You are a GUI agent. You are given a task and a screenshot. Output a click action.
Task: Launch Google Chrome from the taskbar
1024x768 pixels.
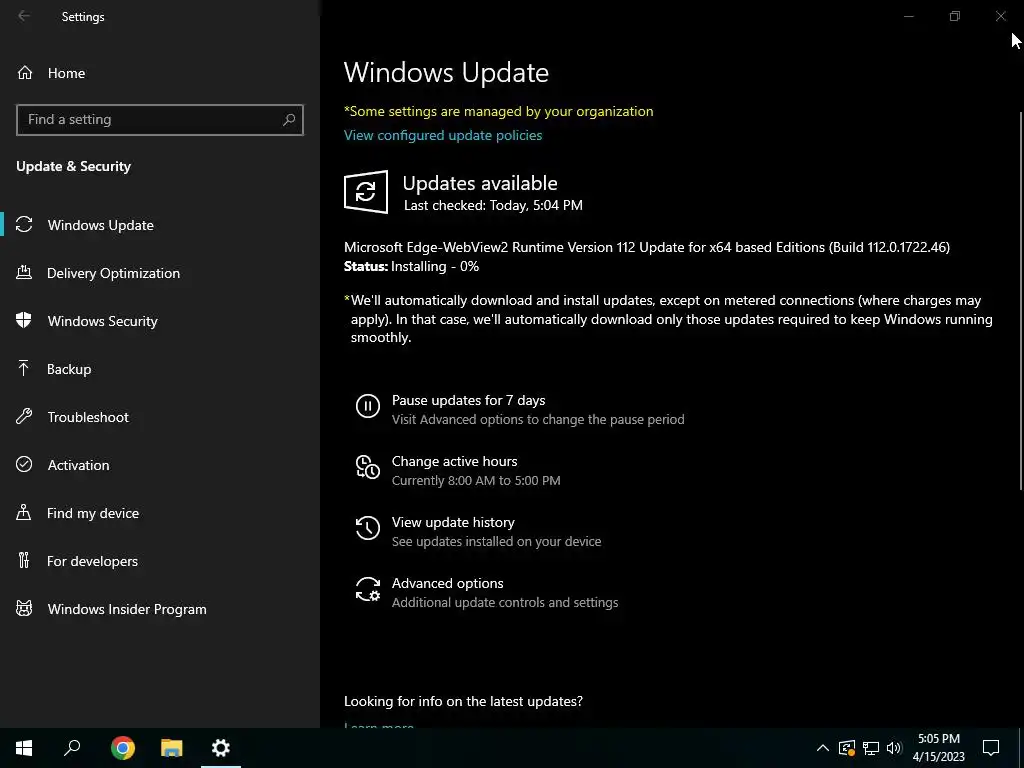pos(123,748)
